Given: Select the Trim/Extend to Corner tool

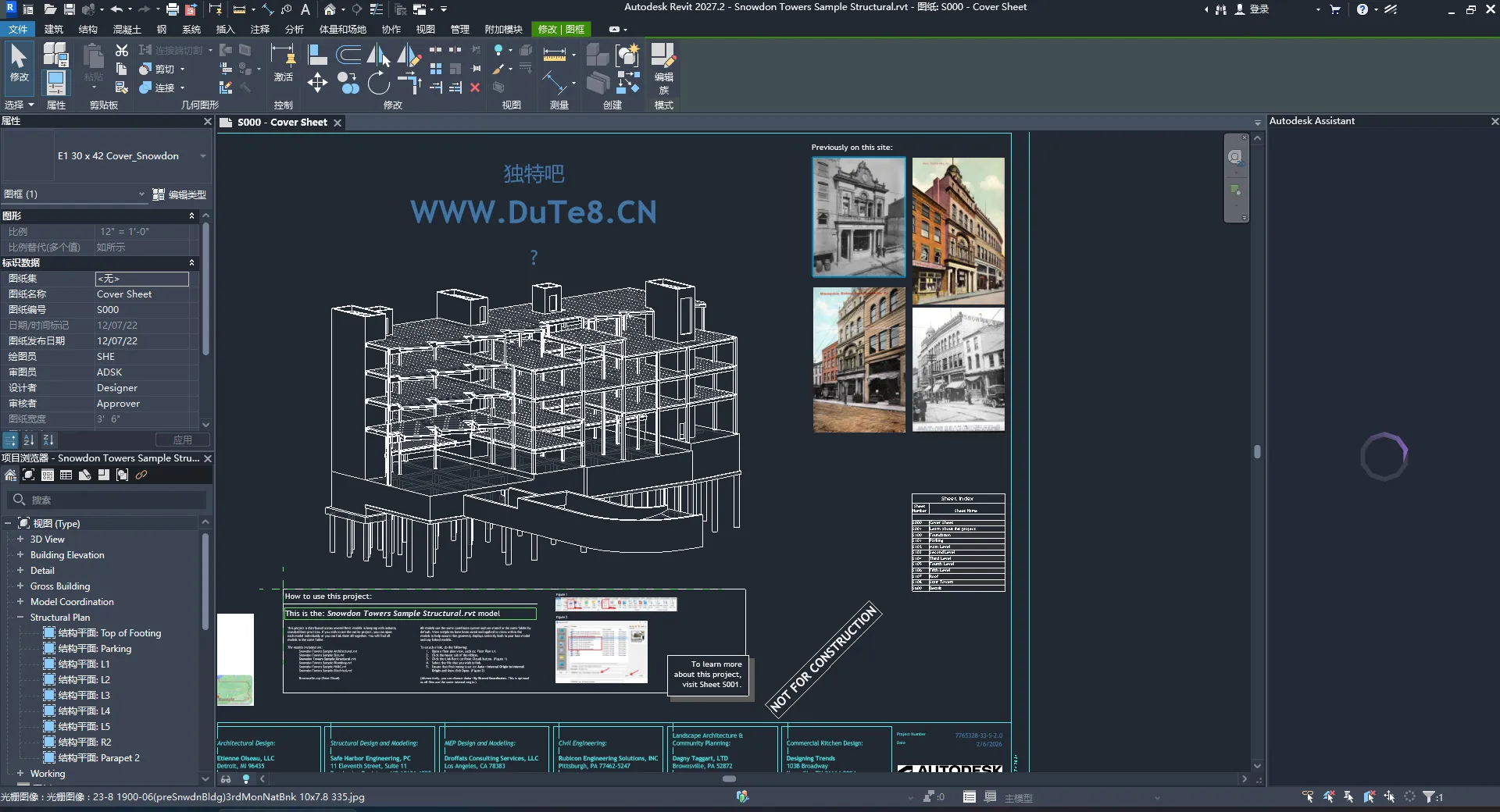Looking at the screenshot, I should [x=409, y=83].
